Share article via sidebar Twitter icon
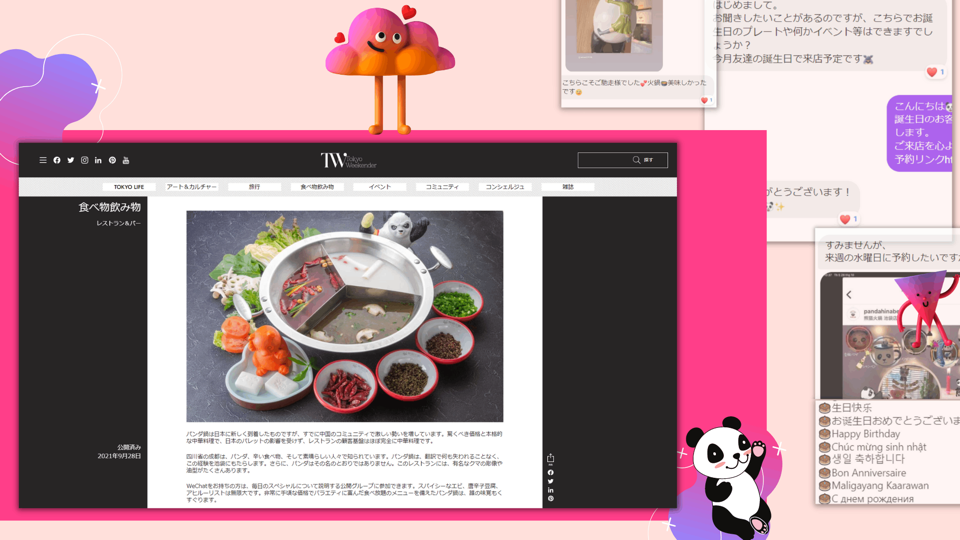 (551, 481)
